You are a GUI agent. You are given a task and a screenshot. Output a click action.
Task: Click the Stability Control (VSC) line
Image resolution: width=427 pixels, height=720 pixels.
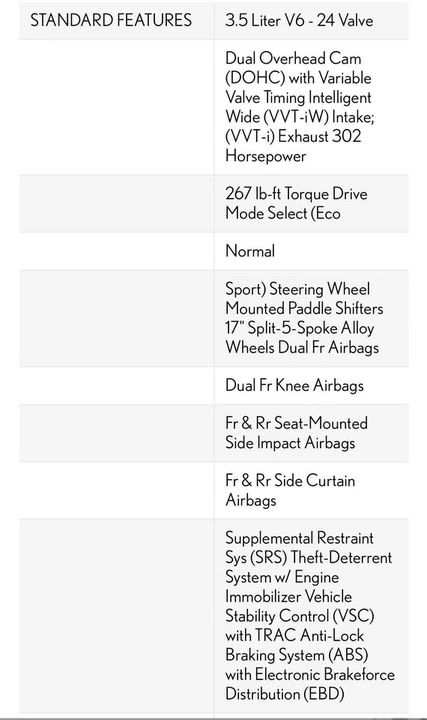click(300, 616)
